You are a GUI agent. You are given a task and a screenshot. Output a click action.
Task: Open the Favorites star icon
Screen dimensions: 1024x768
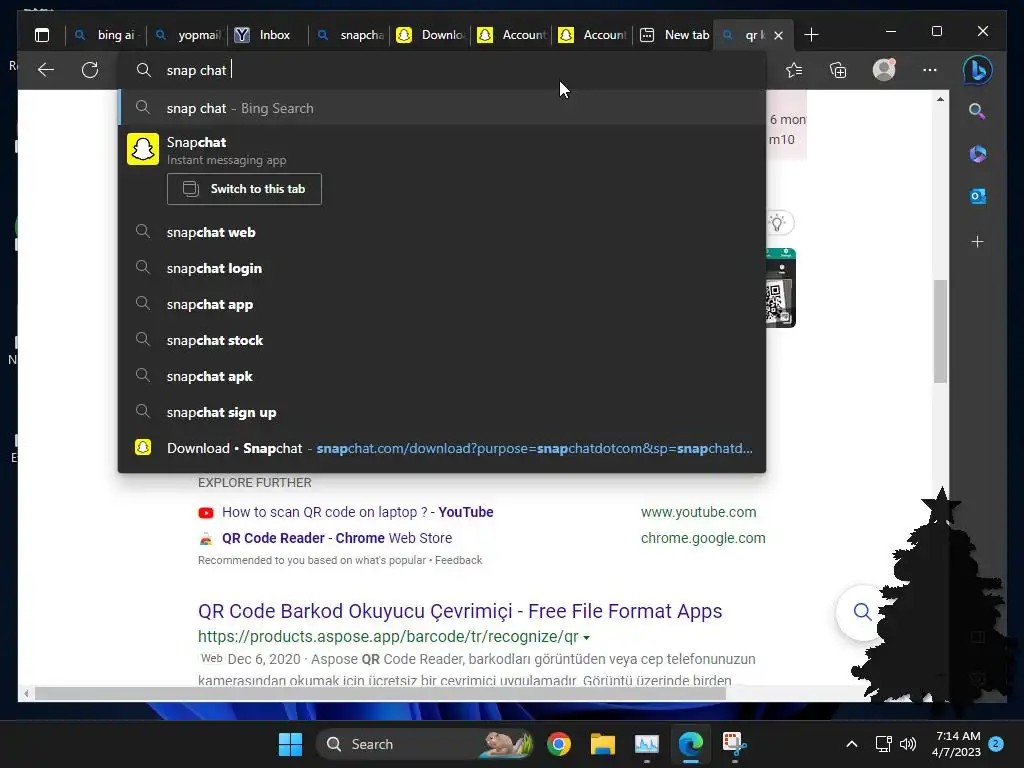click(x=794, y=70)
